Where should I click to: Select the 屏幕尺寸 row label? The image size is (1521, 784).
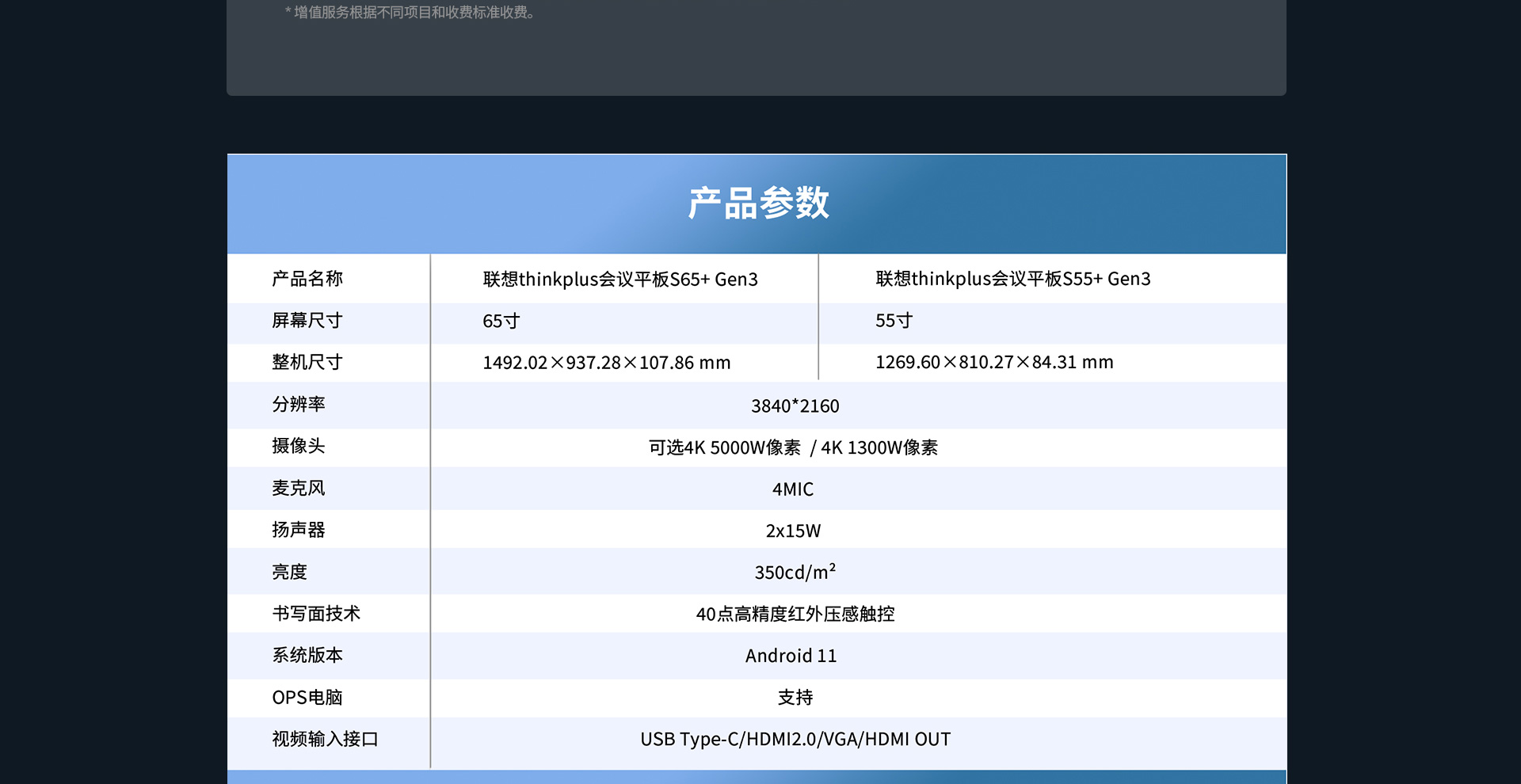(307, 321)
